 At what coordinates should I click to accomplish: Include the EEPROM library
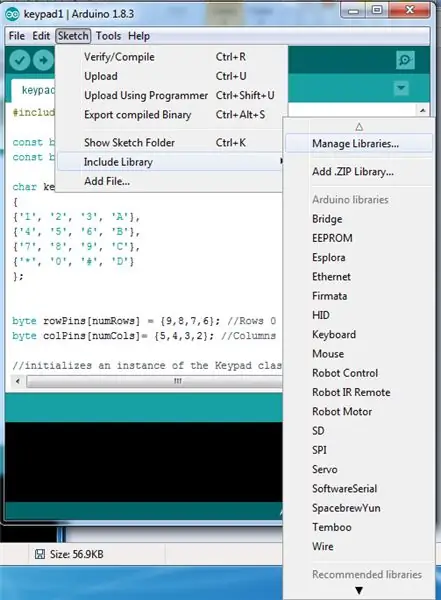coord(359,238)
